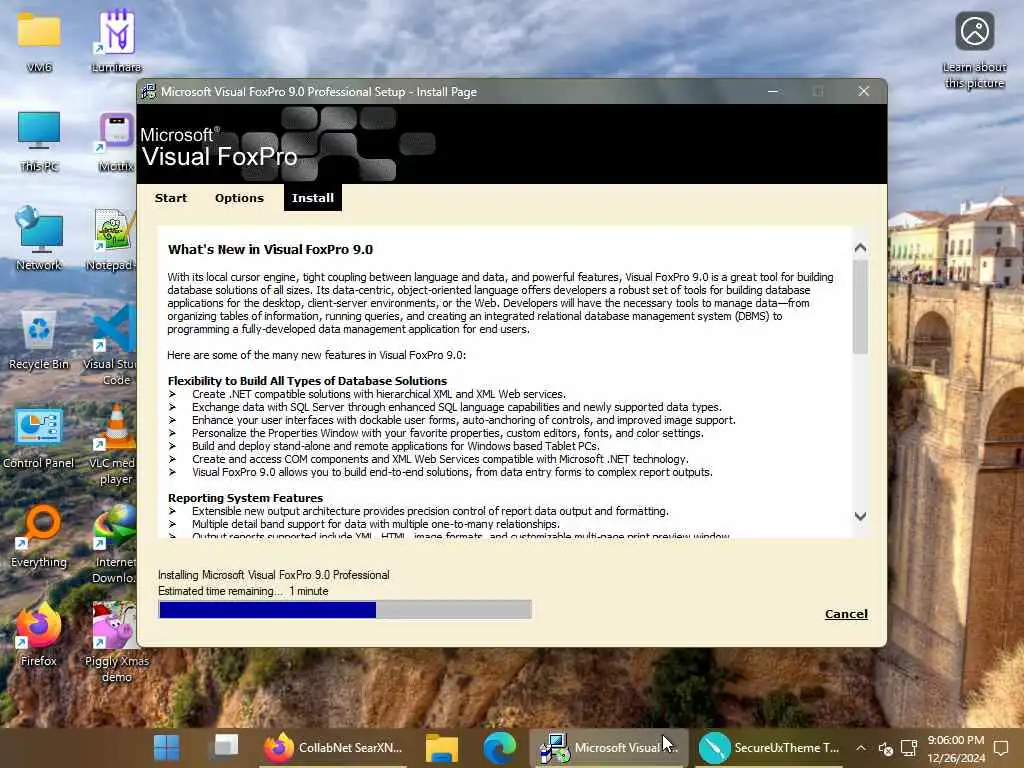Click the installation progress bar
The image size is (1024, 768).
[x=345, y=610]
